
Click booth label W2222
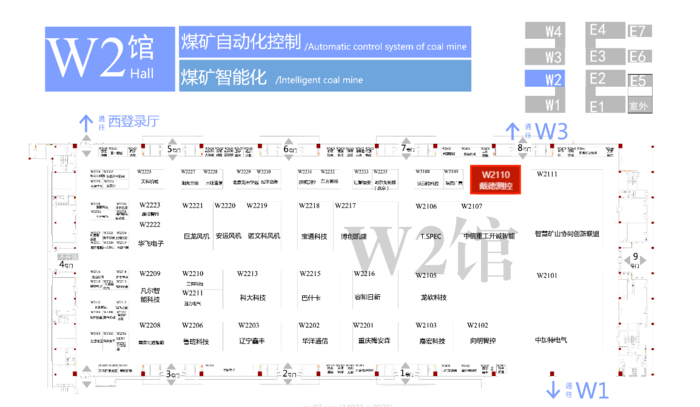150,224
